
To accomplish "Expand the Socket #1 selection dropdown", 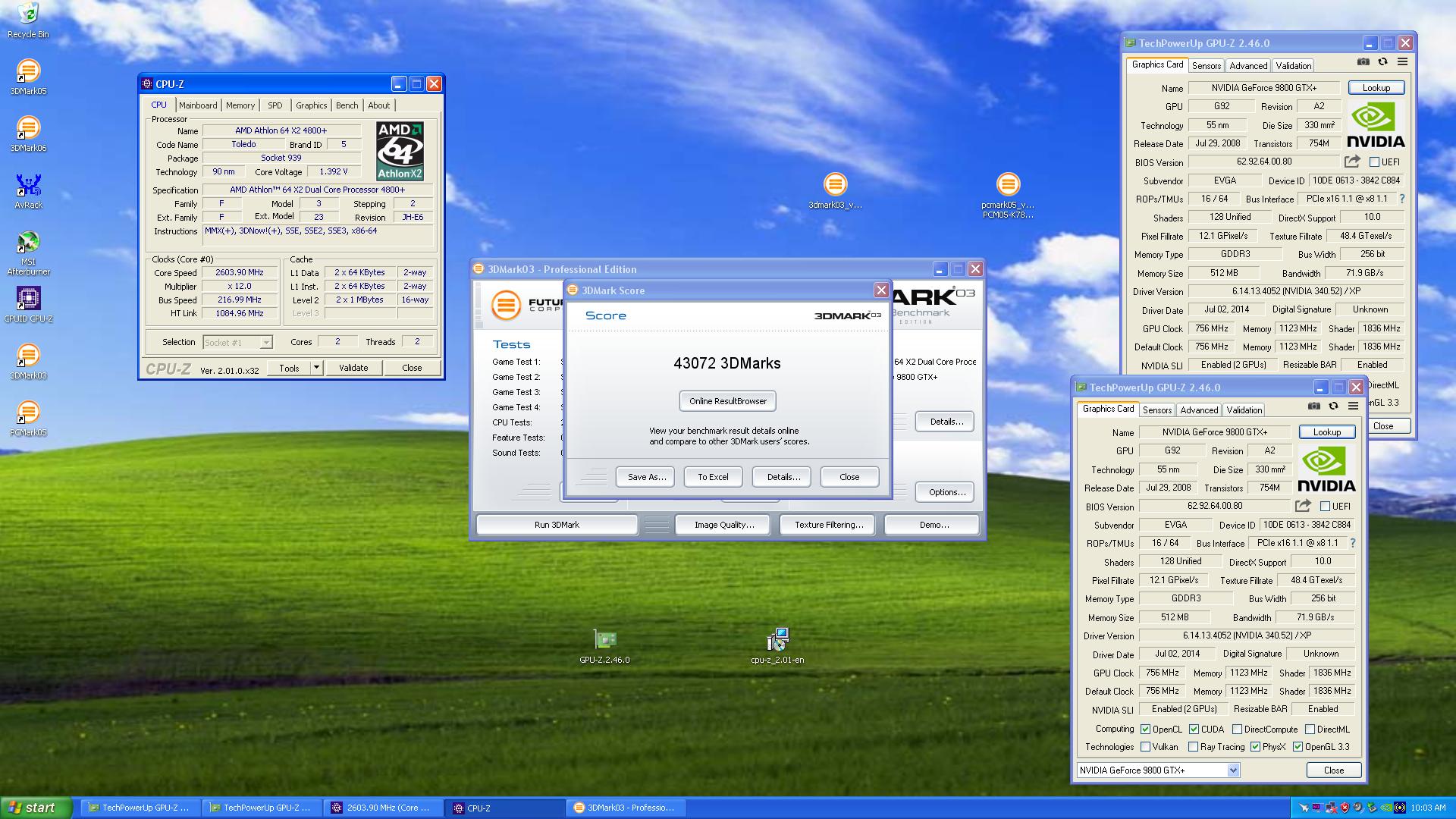I will [x=265, y=343].
